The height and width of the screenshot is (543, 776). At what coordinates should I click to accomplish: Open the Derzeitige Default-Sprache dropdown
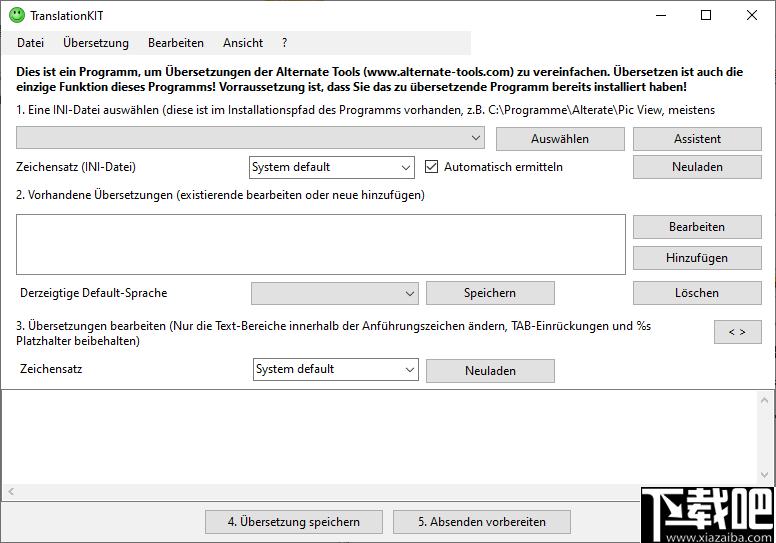point(335,294)
